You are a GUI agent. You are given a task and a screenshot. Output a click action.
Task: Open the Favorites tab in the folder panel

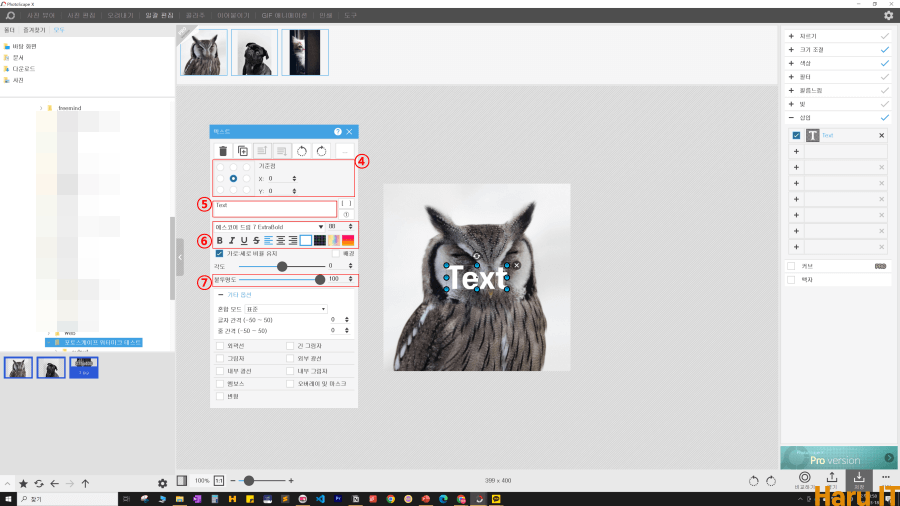coord(34,30)
